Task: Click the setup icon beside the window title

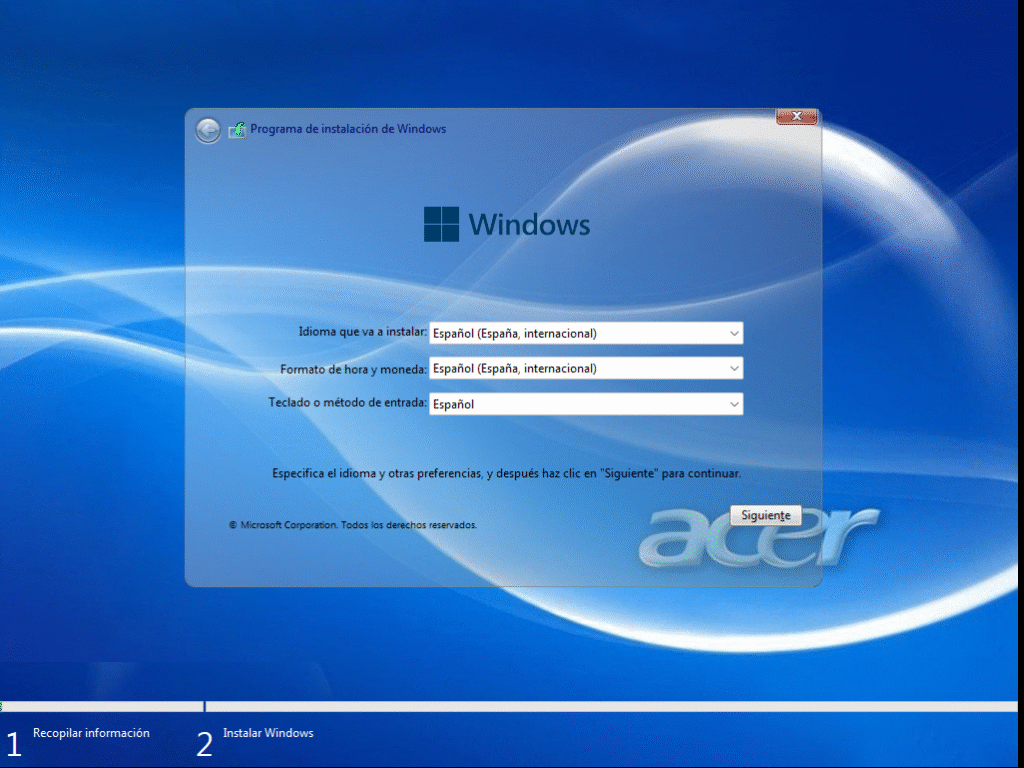Action: click(237, 129)
